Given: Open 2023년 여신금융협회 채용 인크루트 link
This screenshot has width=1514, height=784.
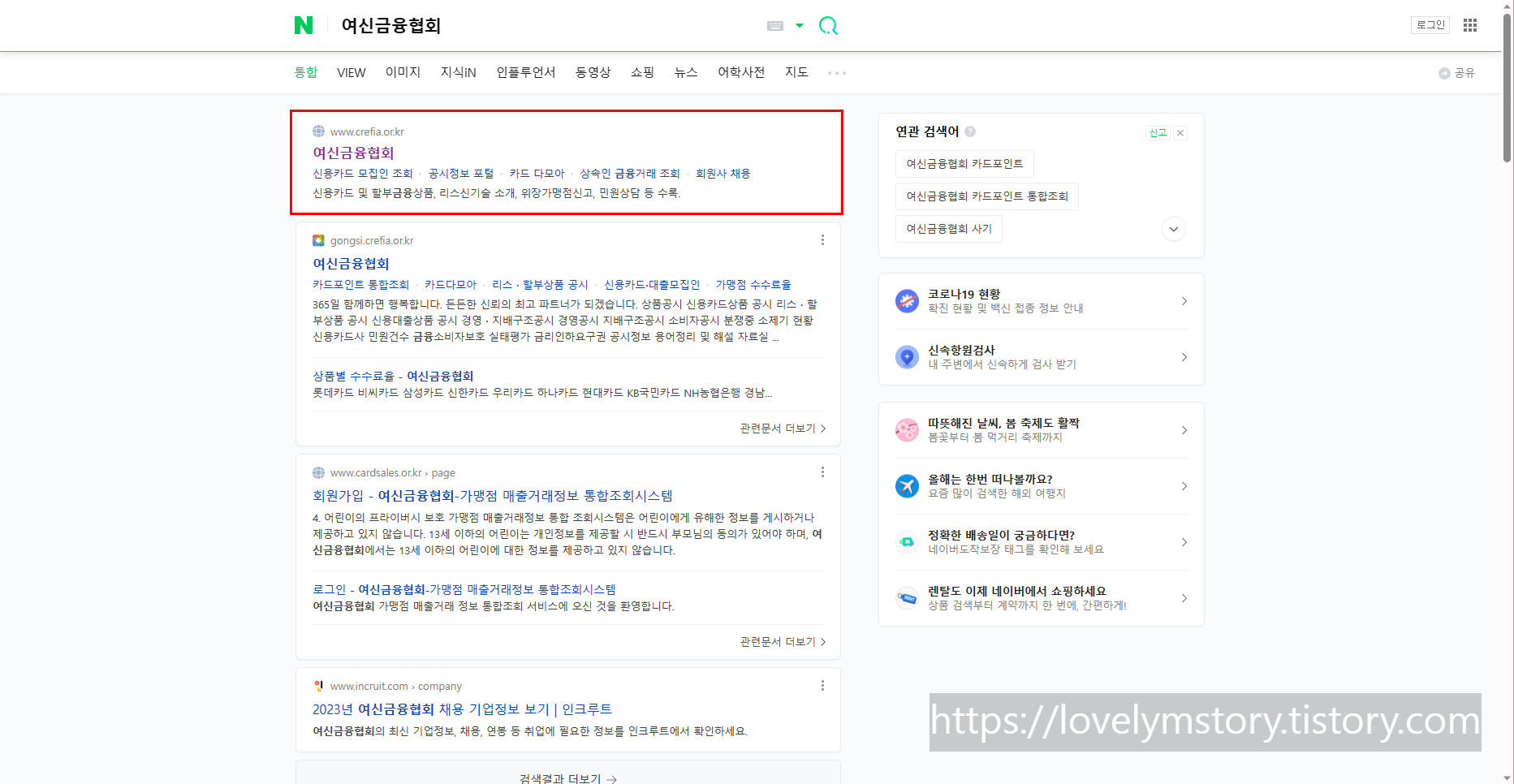Looking at the screenshot, I should coord(463,709).
